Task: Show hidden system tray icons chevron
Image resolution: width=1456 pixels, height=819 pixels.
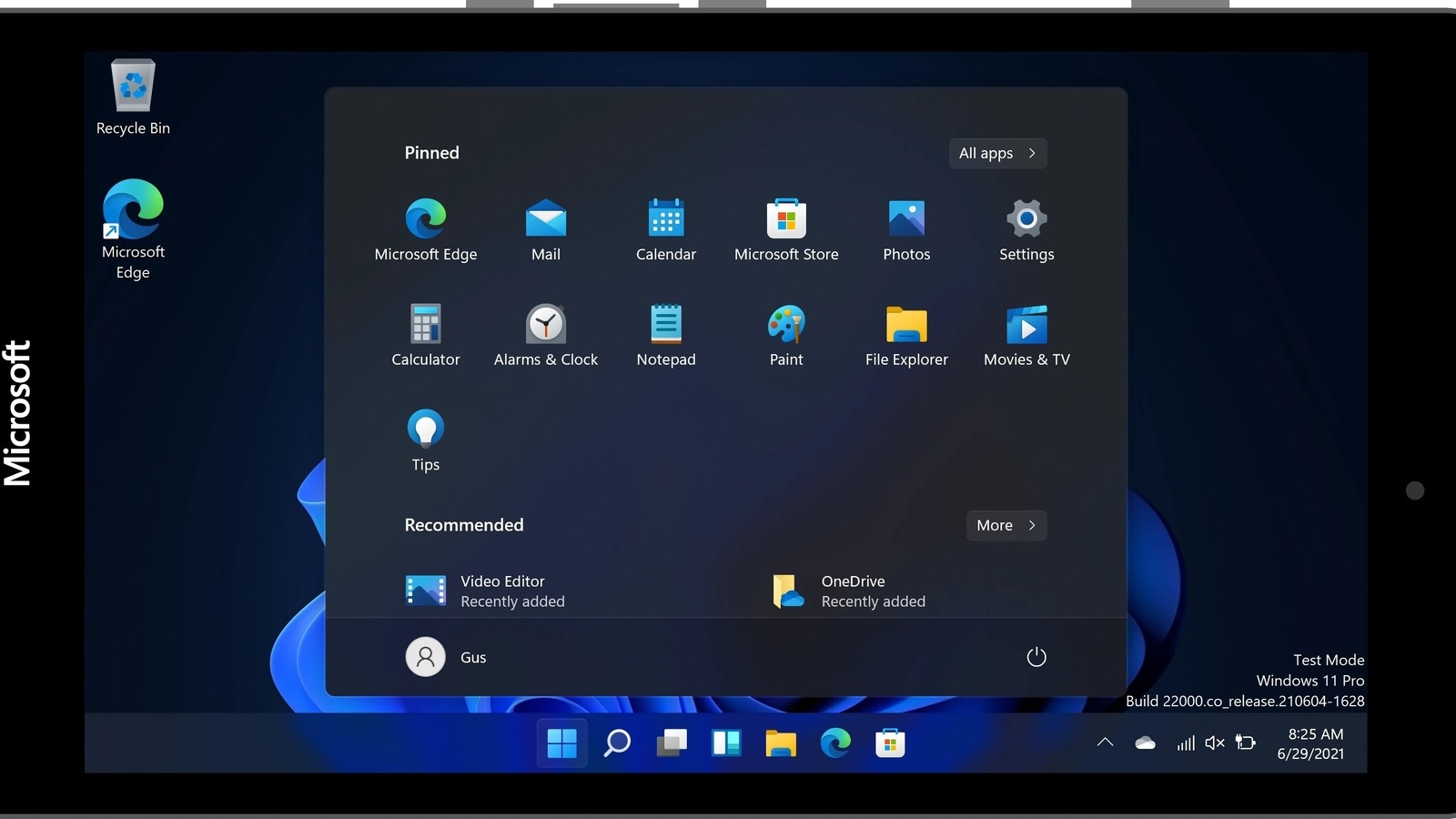Action: tap(1105, 743)
